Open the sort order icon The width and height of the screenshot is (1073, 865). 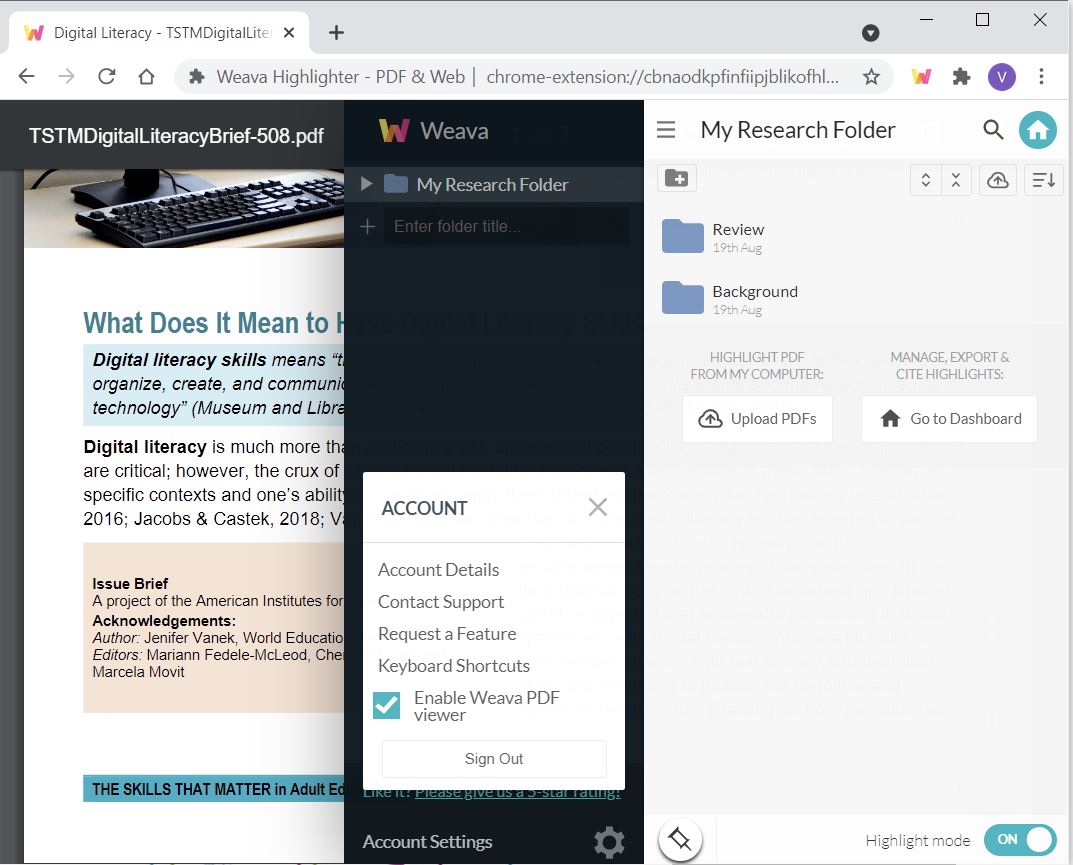pyautogui.click(x=1044, y=180)
